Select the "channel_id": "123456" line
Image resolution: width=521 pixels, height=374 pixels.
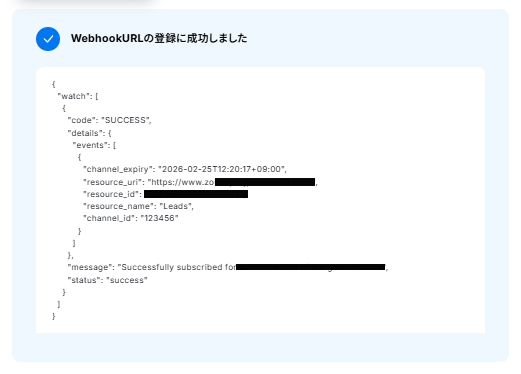(131, 218)
